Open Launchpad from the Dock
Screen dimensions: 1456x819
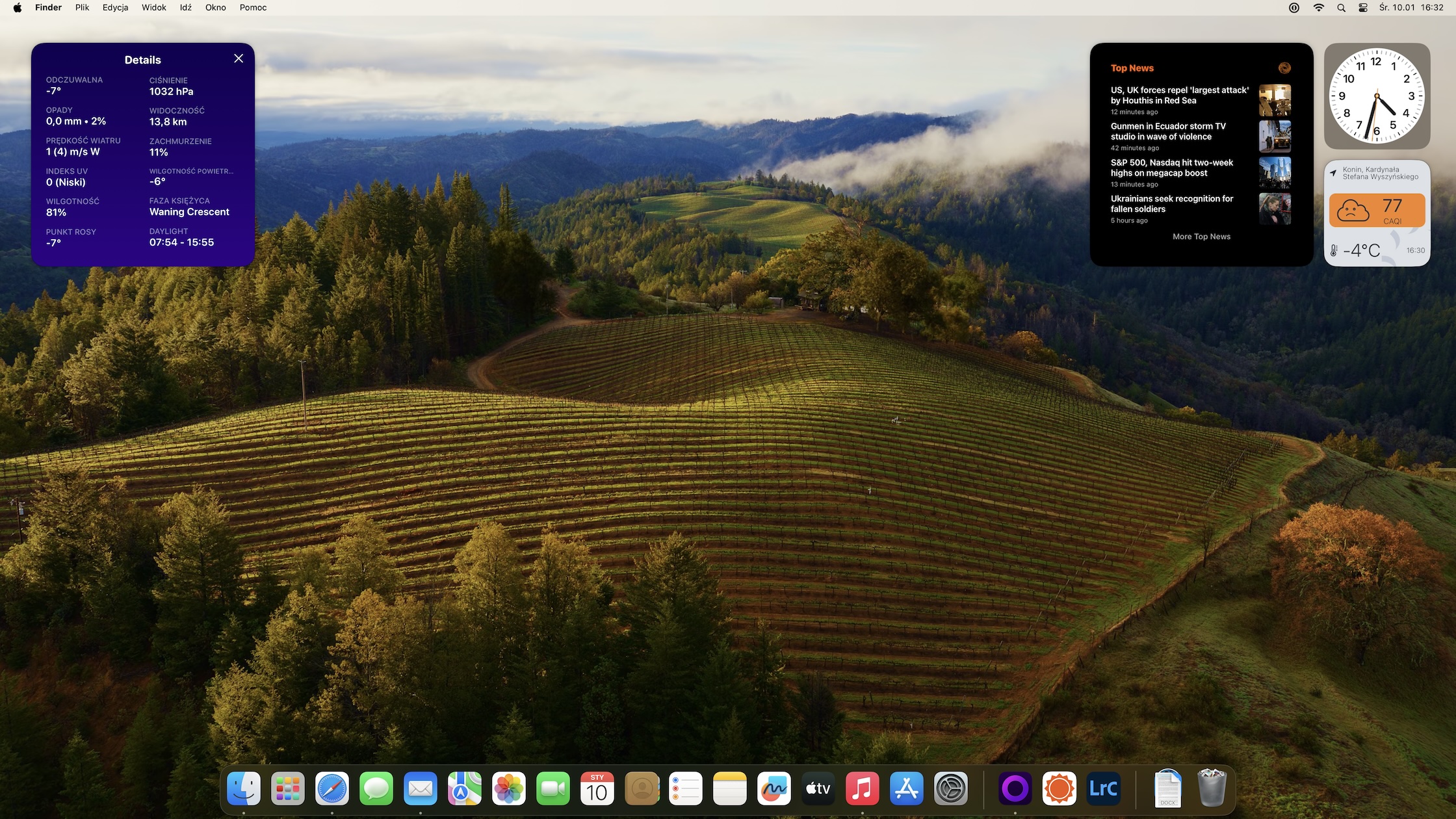pos(287,788)
